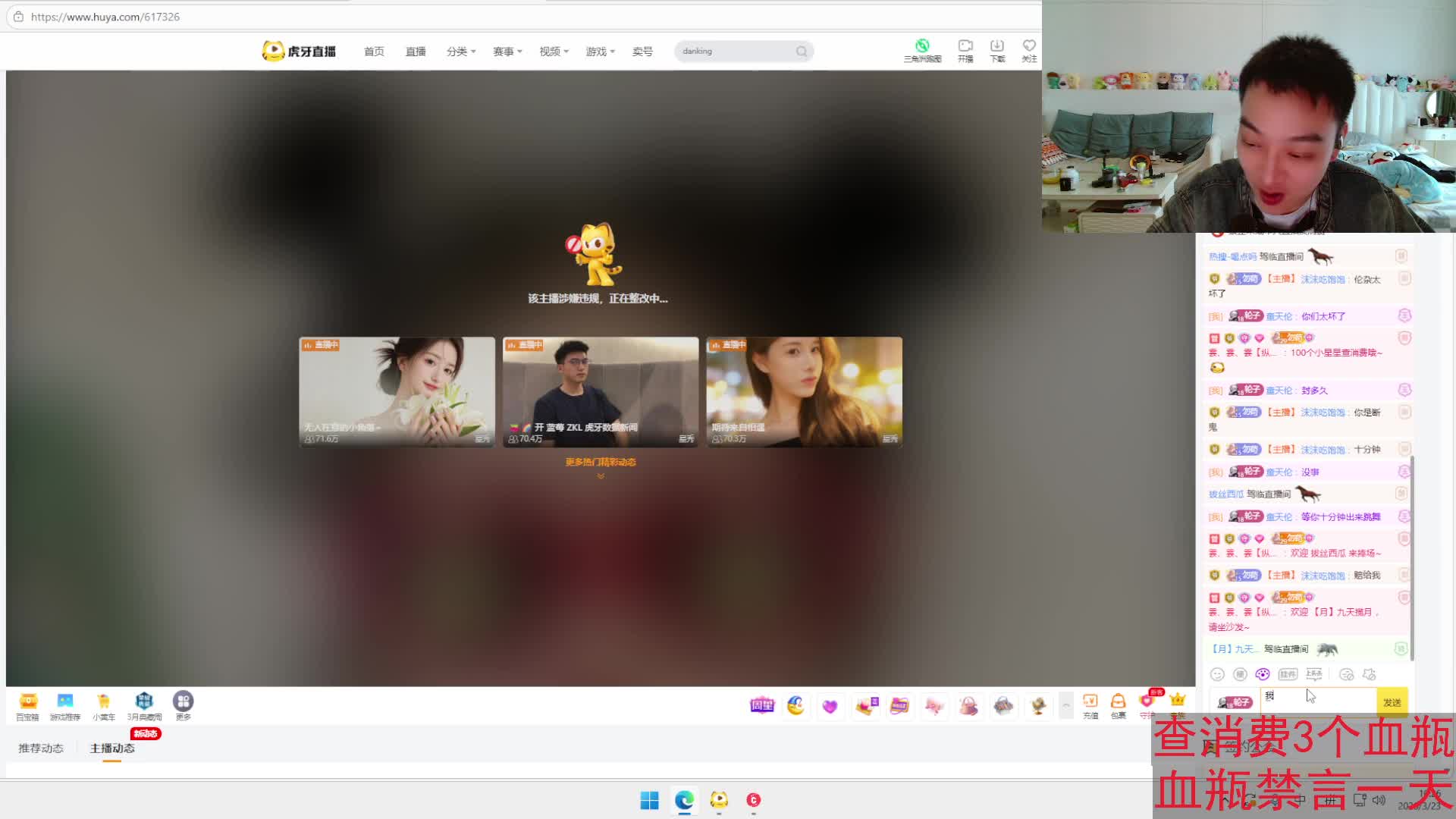
Task: Click the 更多 grid icon
Action: pyautogui.click(x=183, y=701)
